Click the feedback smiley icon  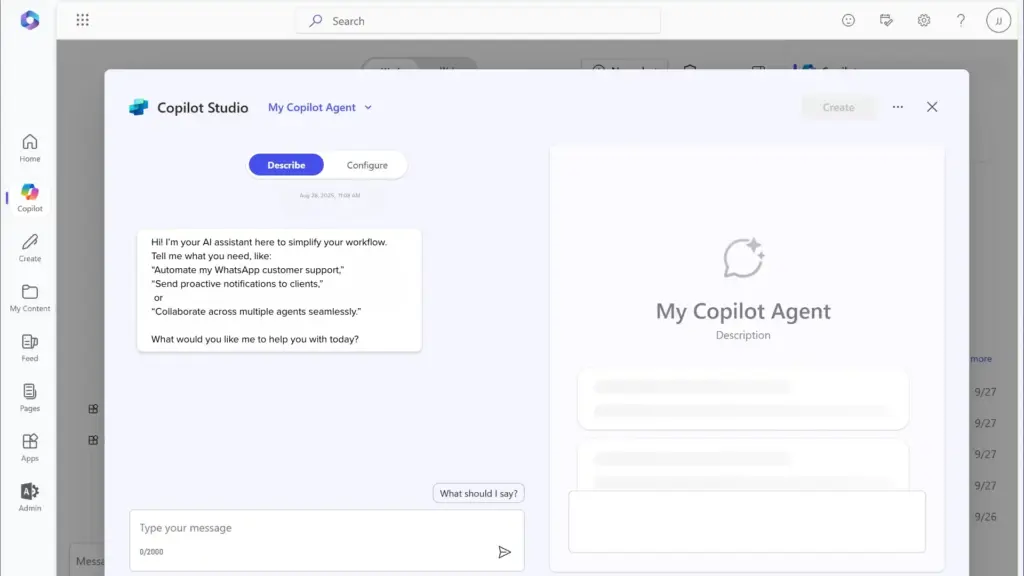coord(849,20)
